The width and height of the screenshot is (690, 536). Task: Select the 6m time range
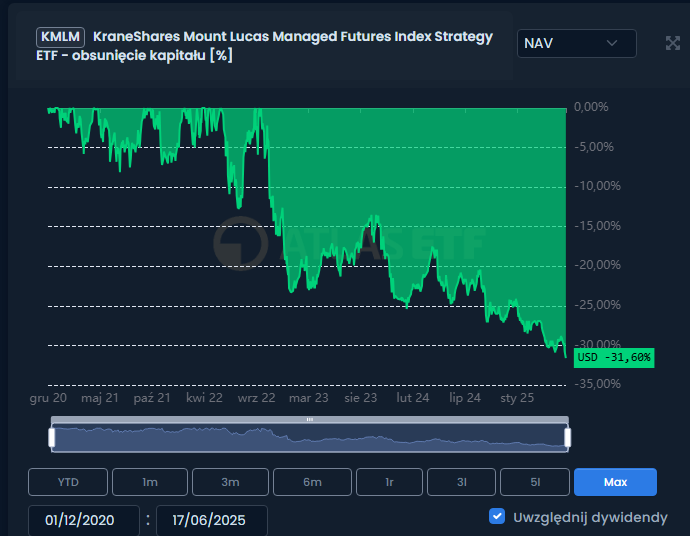click(x=312, y=482)
